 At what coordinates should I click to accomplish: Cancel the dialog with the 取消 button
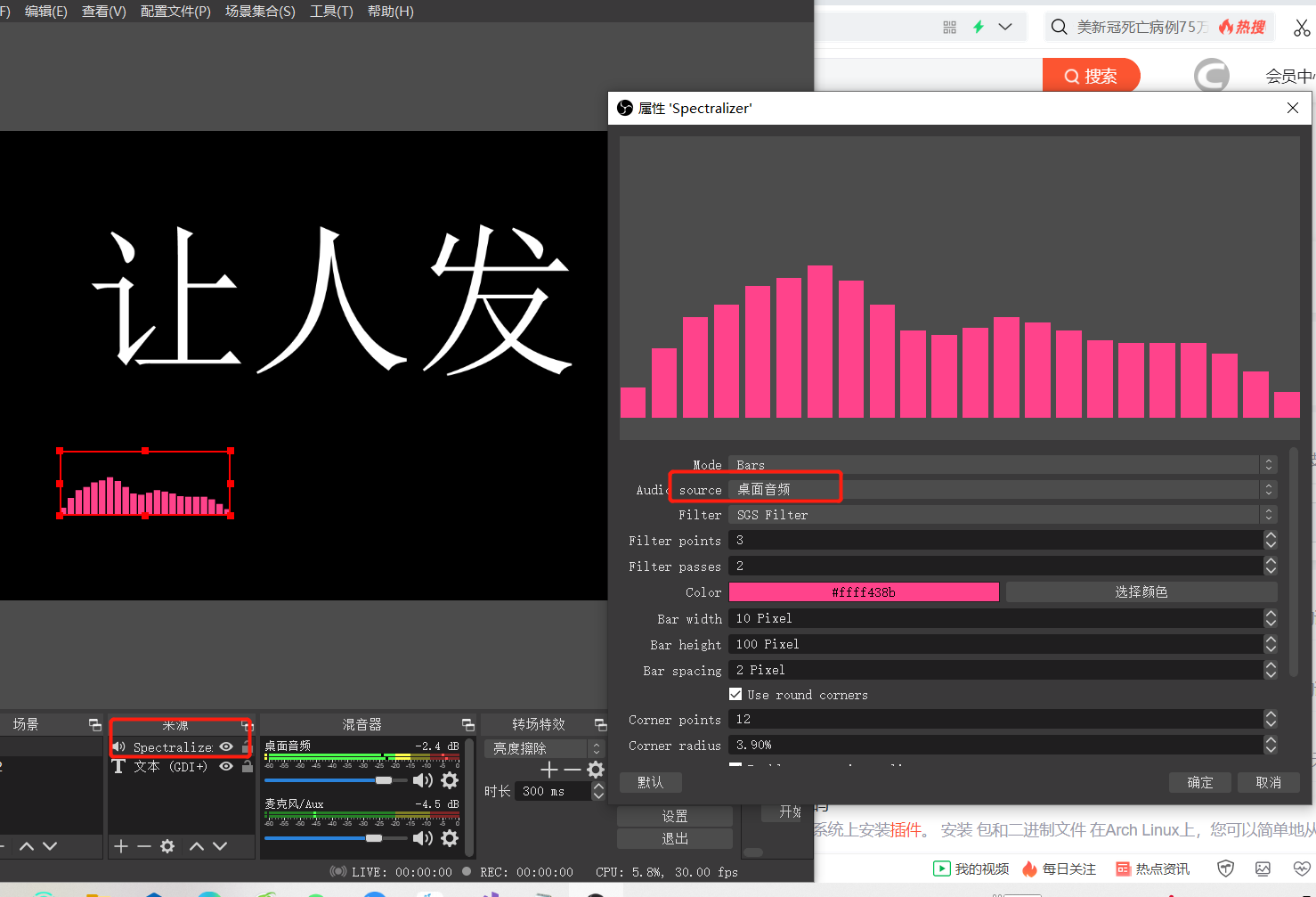click(x=1269, y=782)
